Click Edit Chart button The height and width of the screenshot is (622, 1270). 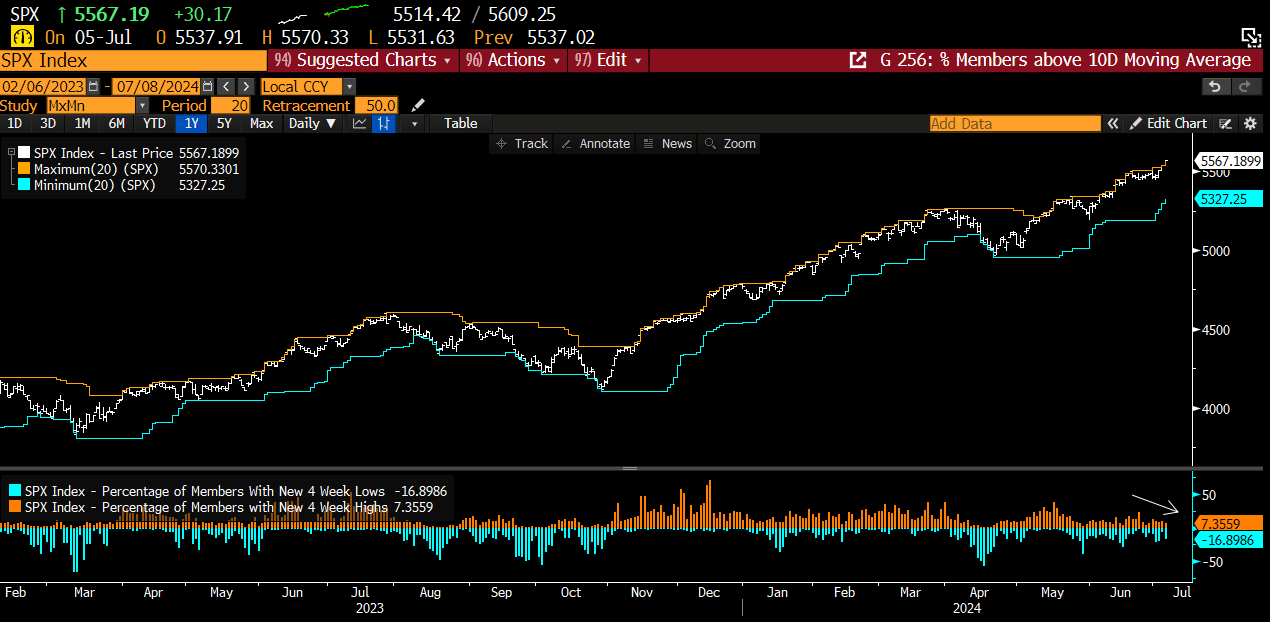click(1168, 123)
